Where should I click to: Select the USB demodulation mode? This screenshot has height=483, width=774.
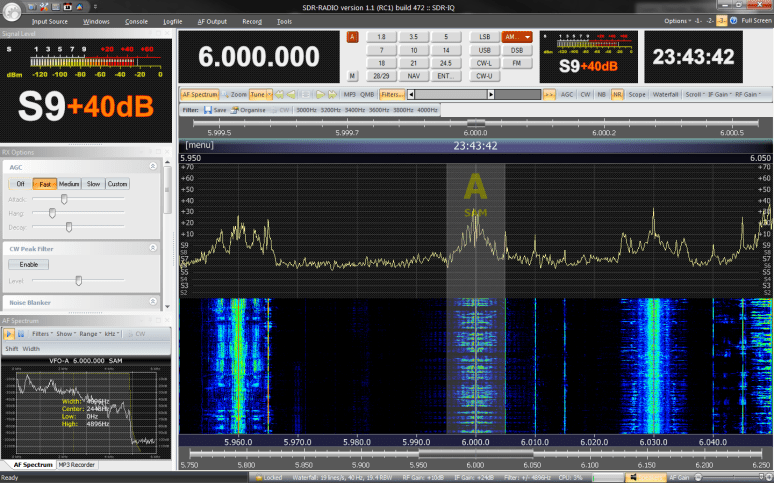(x=484, y=49)
